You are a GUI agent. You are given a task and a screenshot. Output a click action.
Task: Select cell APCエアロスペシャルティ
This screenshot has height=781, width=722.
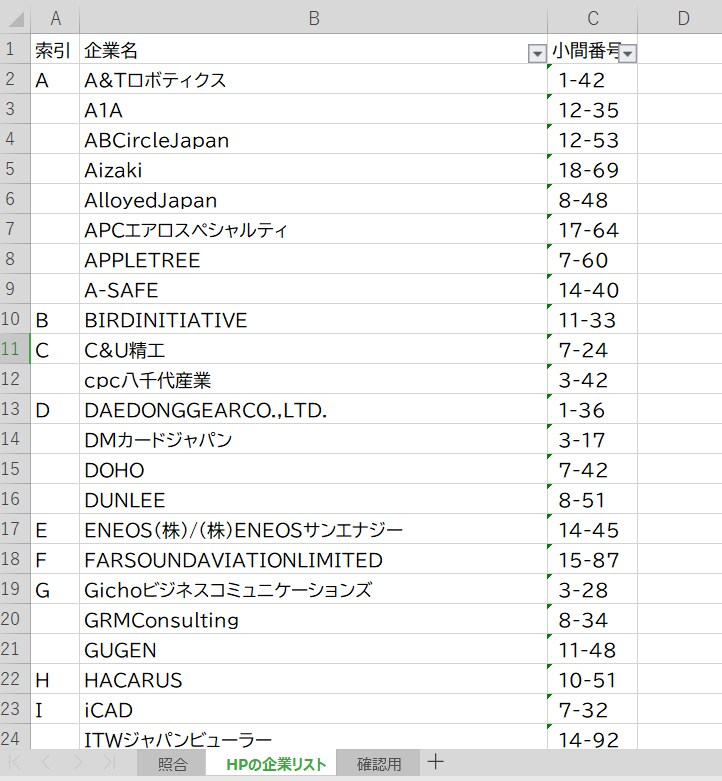[x=314, y=229]
